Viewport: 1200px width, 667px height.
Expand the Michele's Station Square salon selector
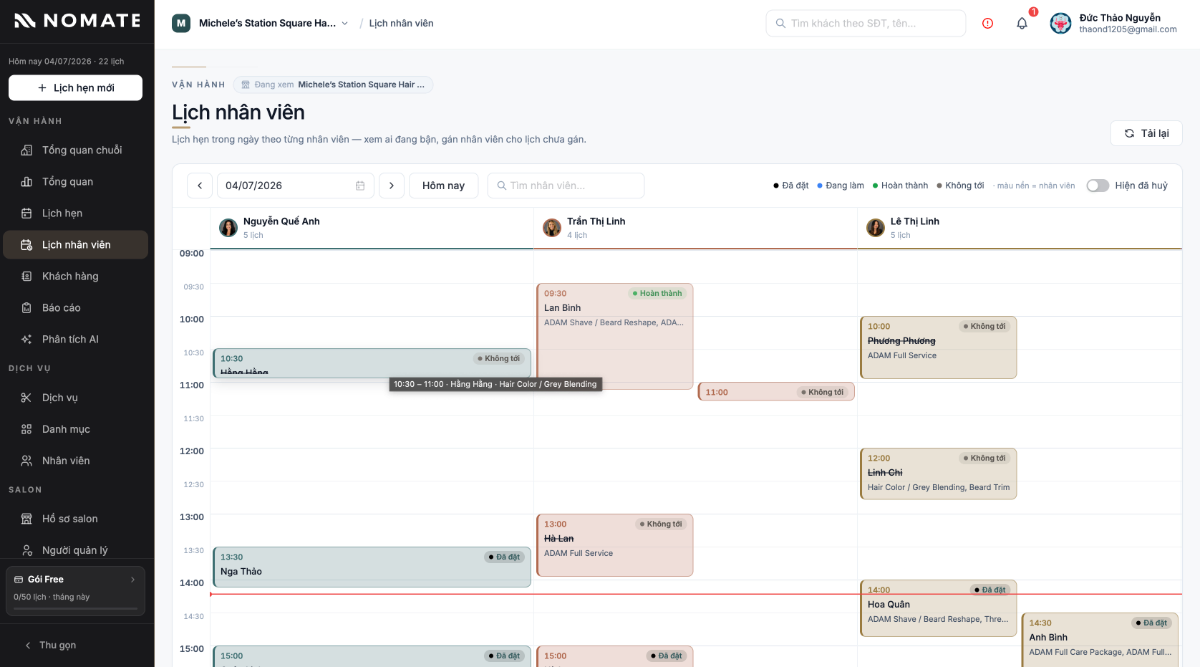pyautogui.click(x=261, y=23)
